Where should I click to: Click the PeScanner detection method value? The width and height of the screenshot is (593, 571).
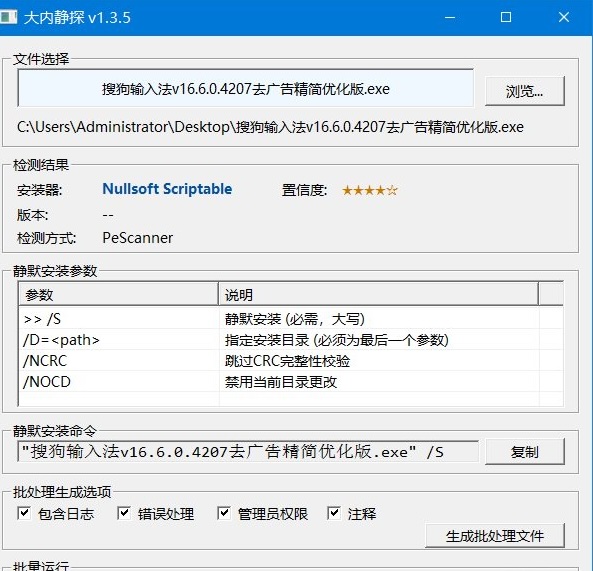coord(138,237)
